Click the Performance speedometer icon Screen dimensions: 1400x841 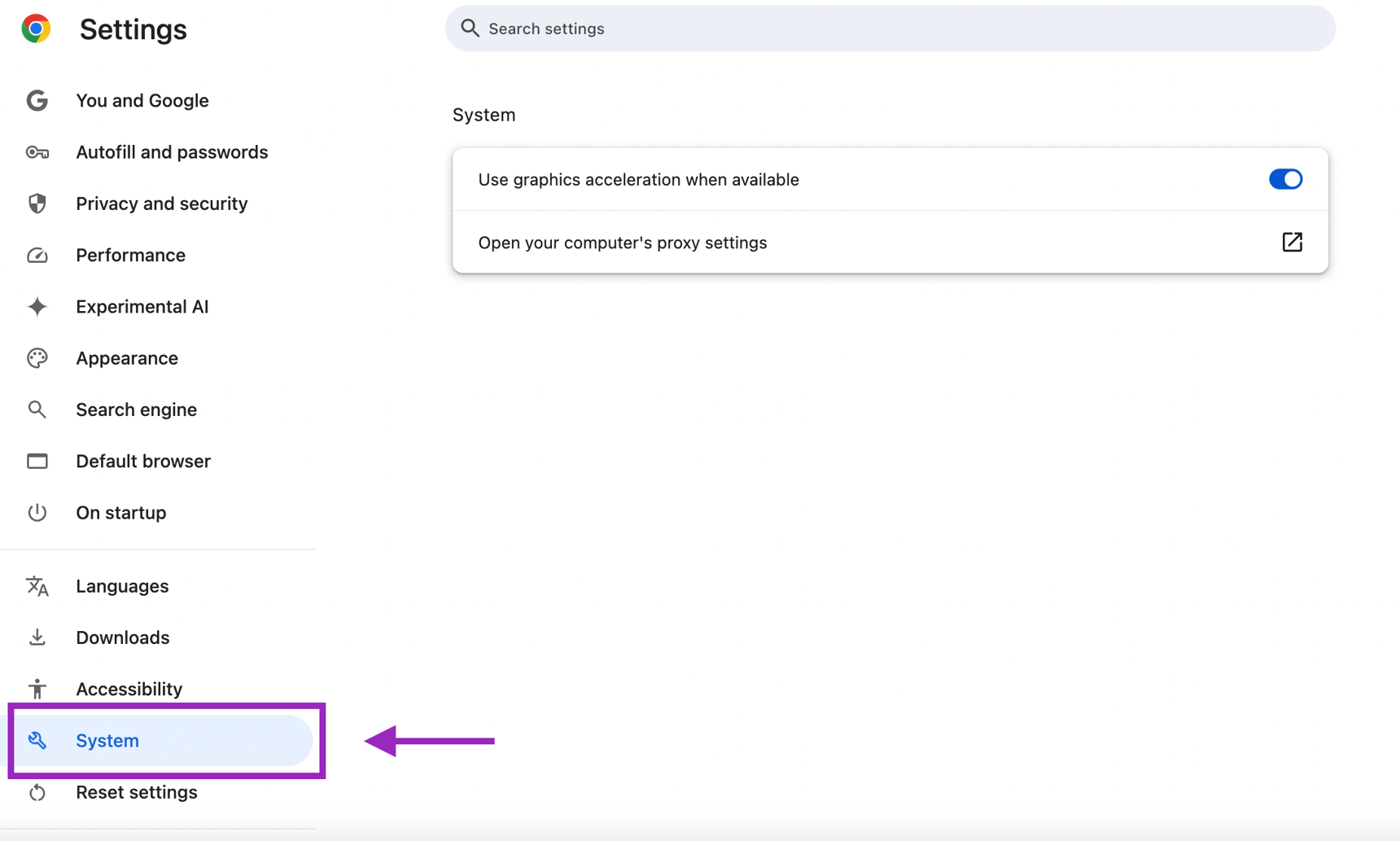coord(37,255)
